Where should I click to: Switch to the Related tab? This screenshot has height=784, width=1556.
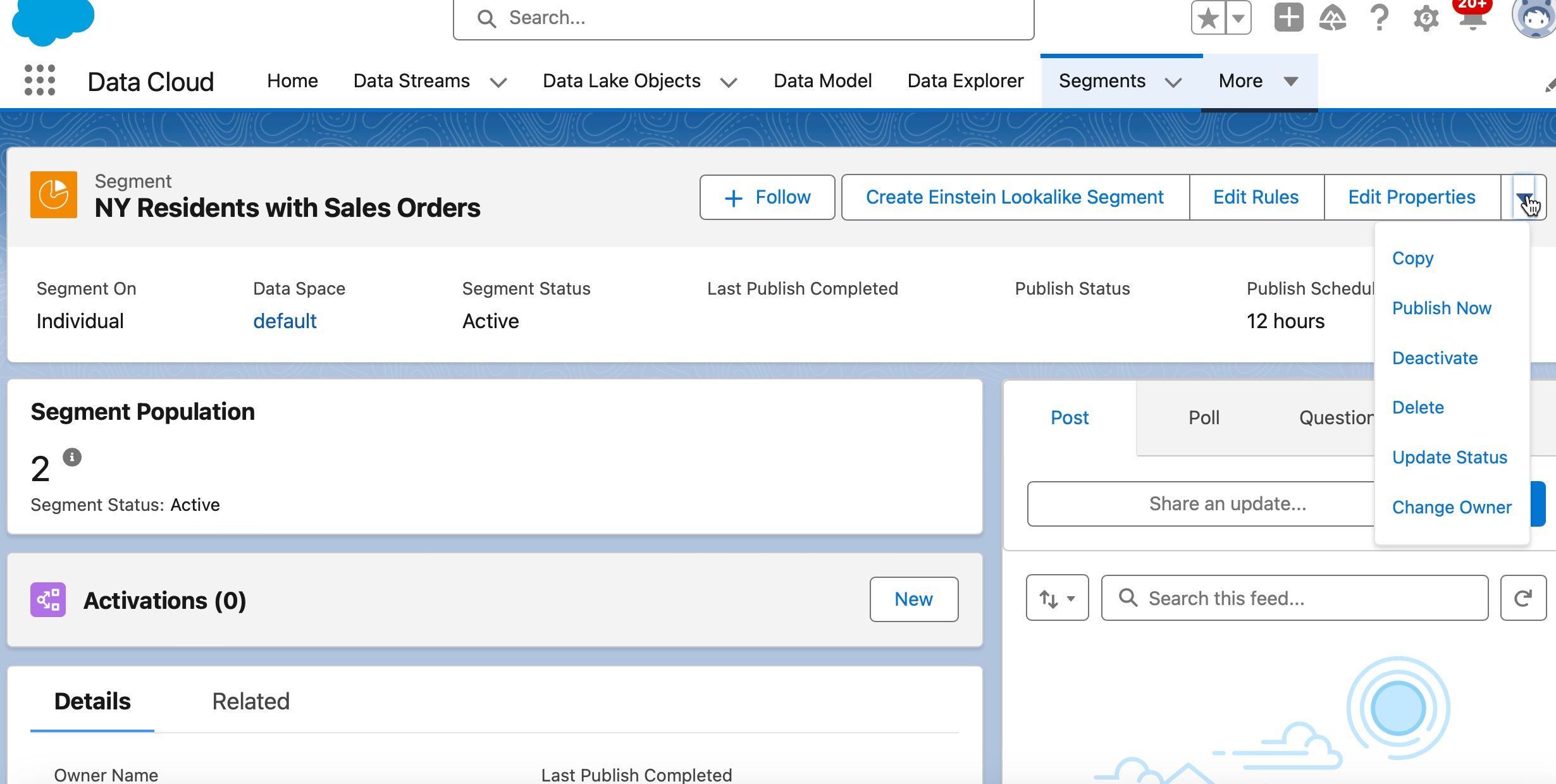pyautogui.click(x=250, y=701)
